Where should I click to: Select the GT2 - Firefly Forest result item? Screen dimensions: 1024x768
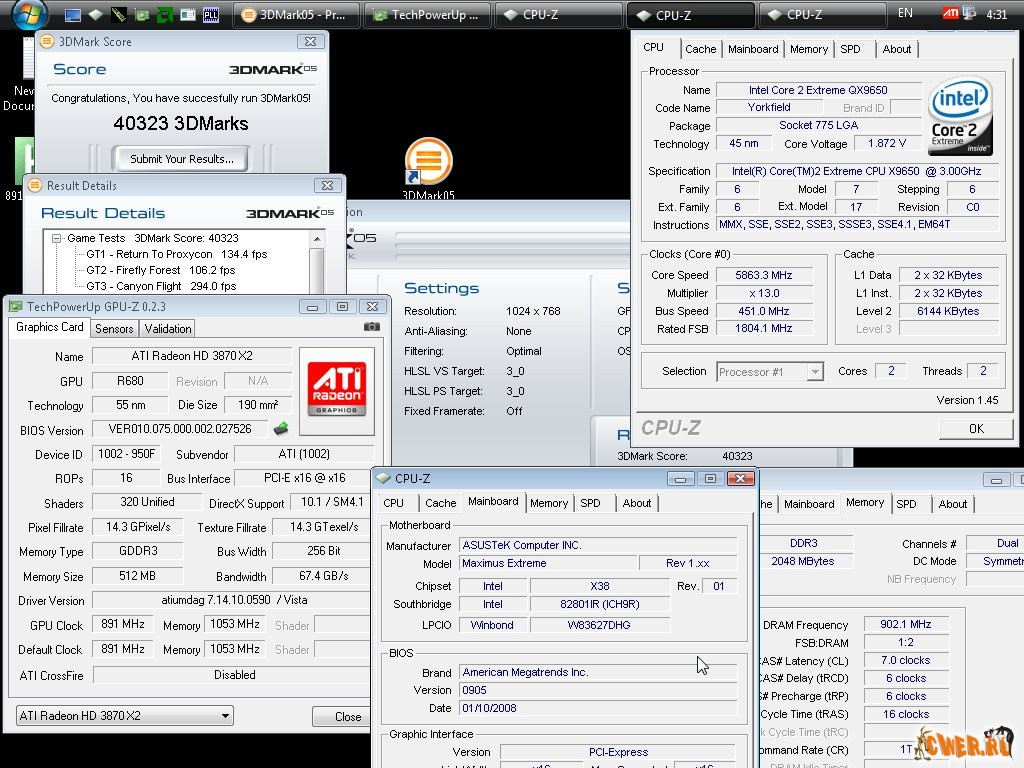point(133,270)
